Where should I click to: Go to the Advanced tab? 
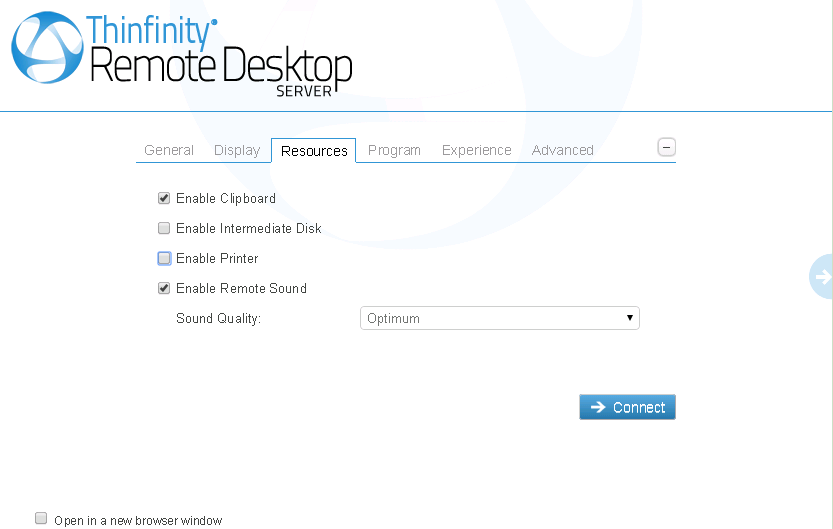[563, 150]
